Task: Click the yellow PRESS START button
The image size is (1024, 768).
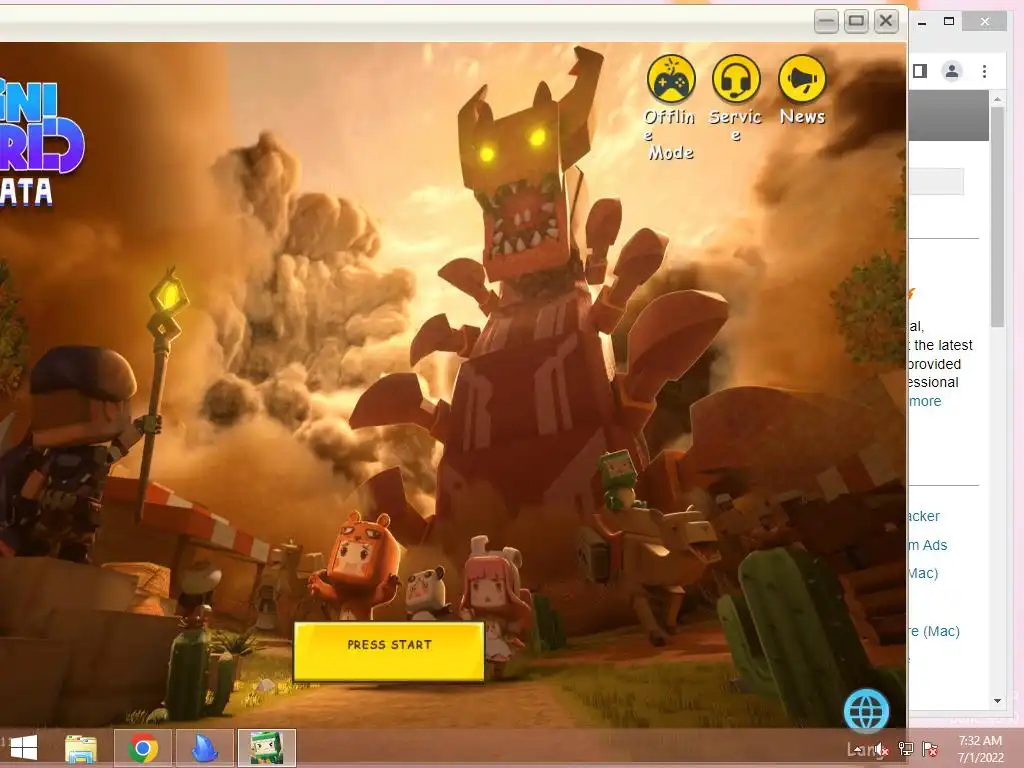Action: point(389,651)
